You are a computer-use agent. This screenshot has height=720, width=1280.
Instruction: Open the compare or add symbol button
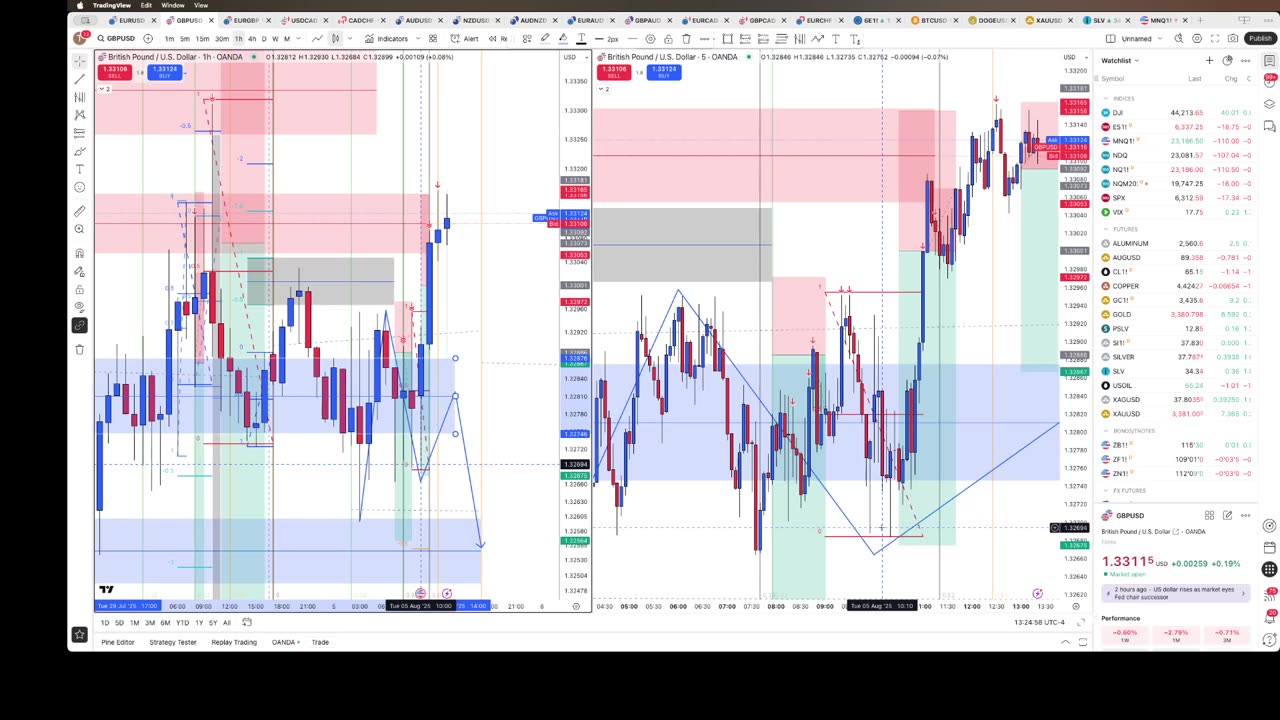[x=147, y=39]
